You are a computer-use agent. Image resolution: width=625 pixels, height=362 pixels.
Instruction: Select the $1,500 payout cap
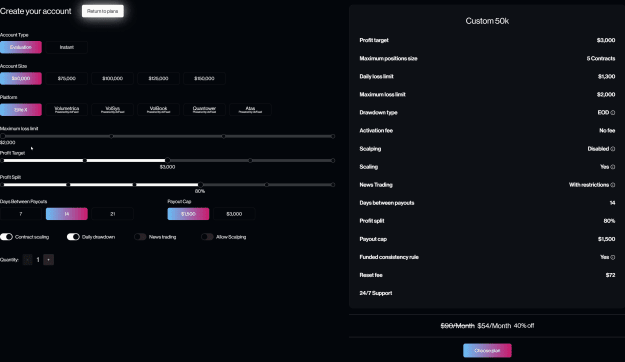coord(188,214)
